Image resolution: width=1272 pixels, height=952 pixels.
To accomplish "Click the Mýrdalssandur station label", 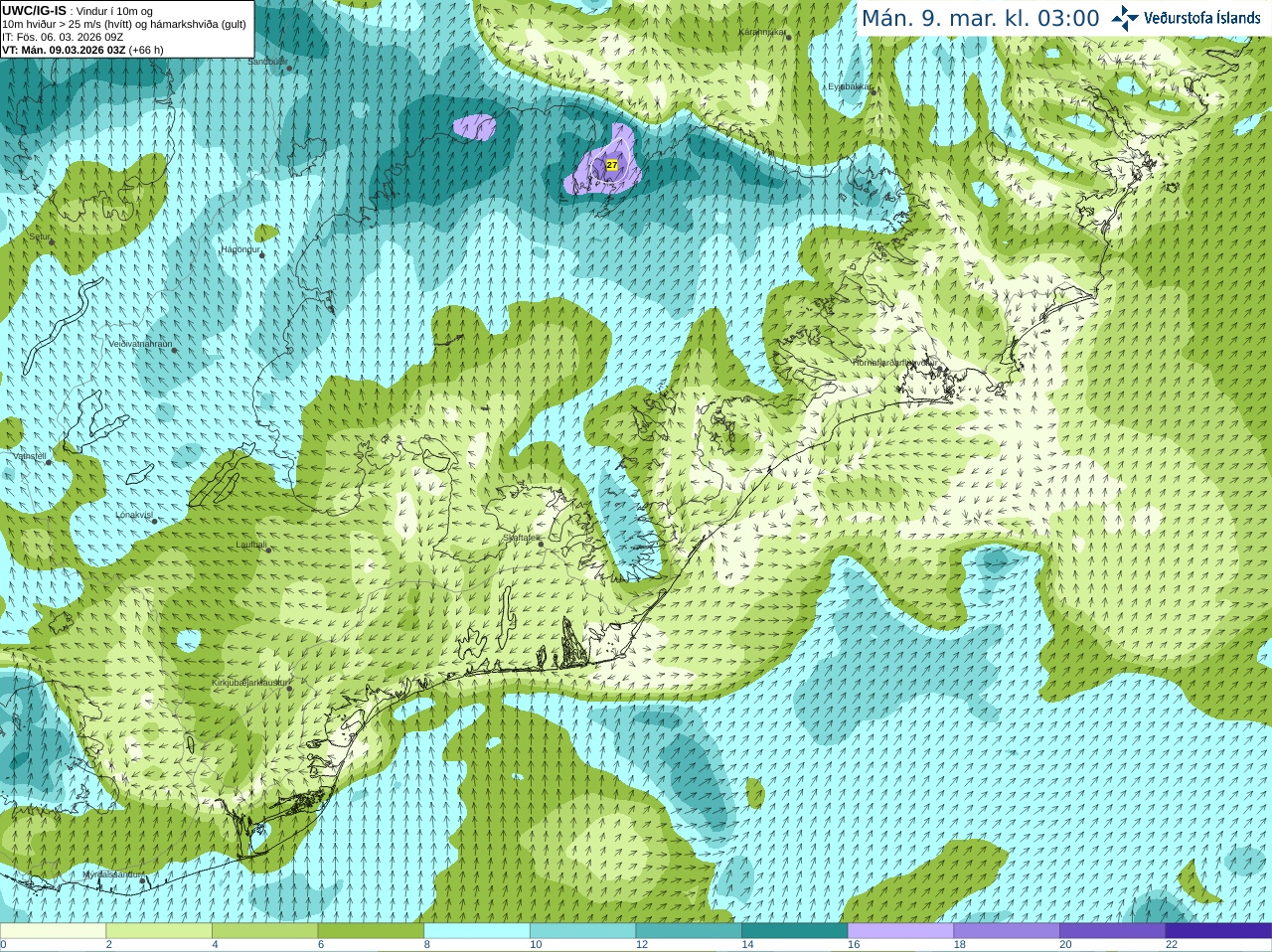I will (112, 873).
